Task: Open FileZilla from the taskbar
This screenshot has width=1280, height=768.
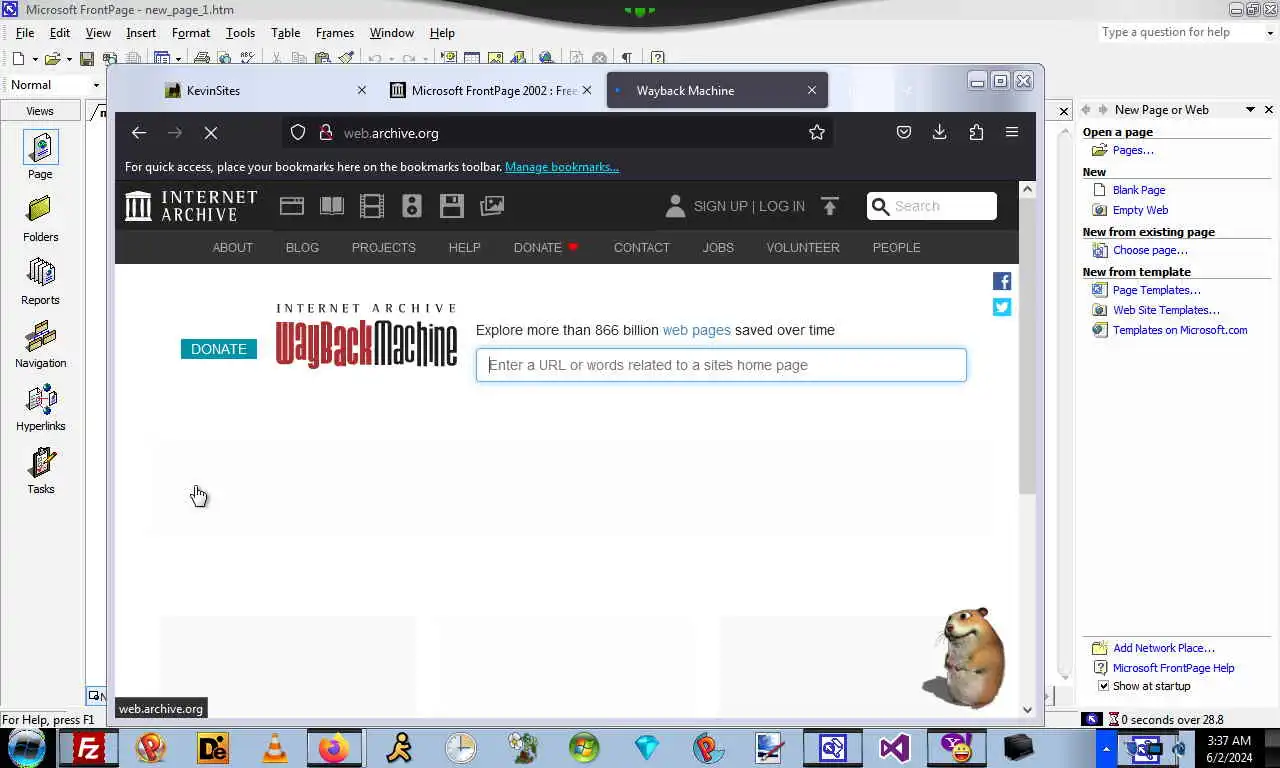Action: click(89, 748)
